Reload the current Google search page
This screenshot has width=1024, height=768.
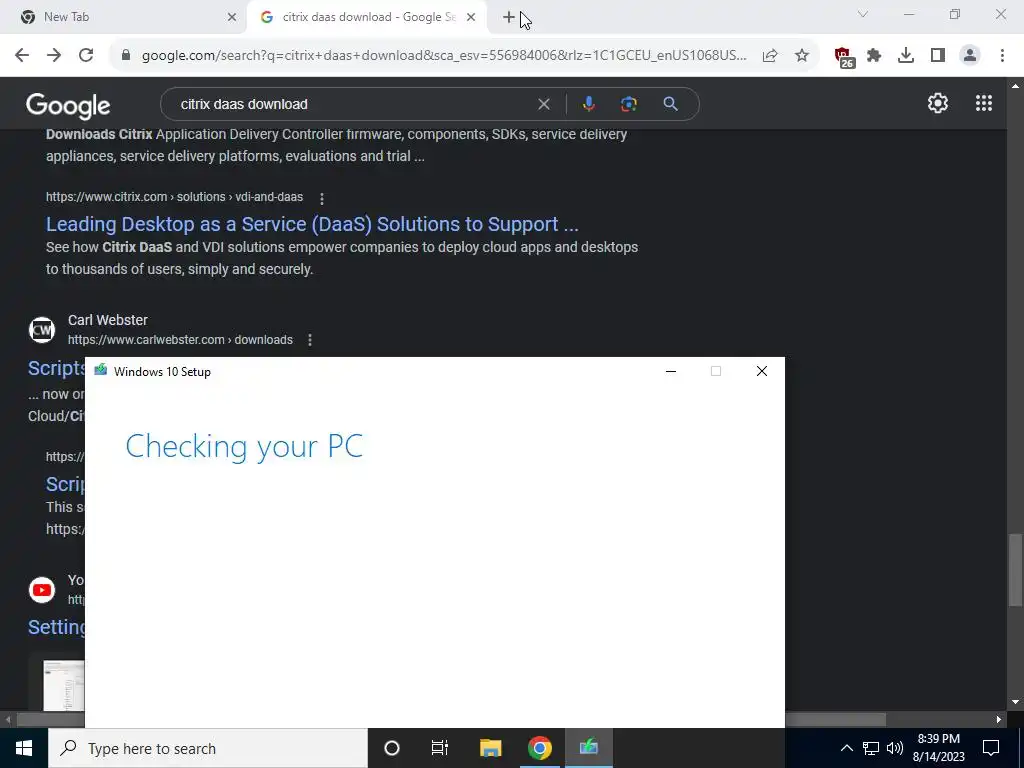86,56
